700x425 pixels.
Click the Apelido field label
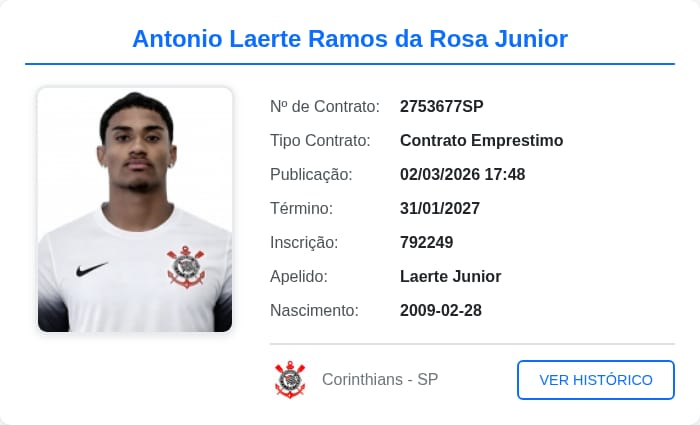coord(299,276)
